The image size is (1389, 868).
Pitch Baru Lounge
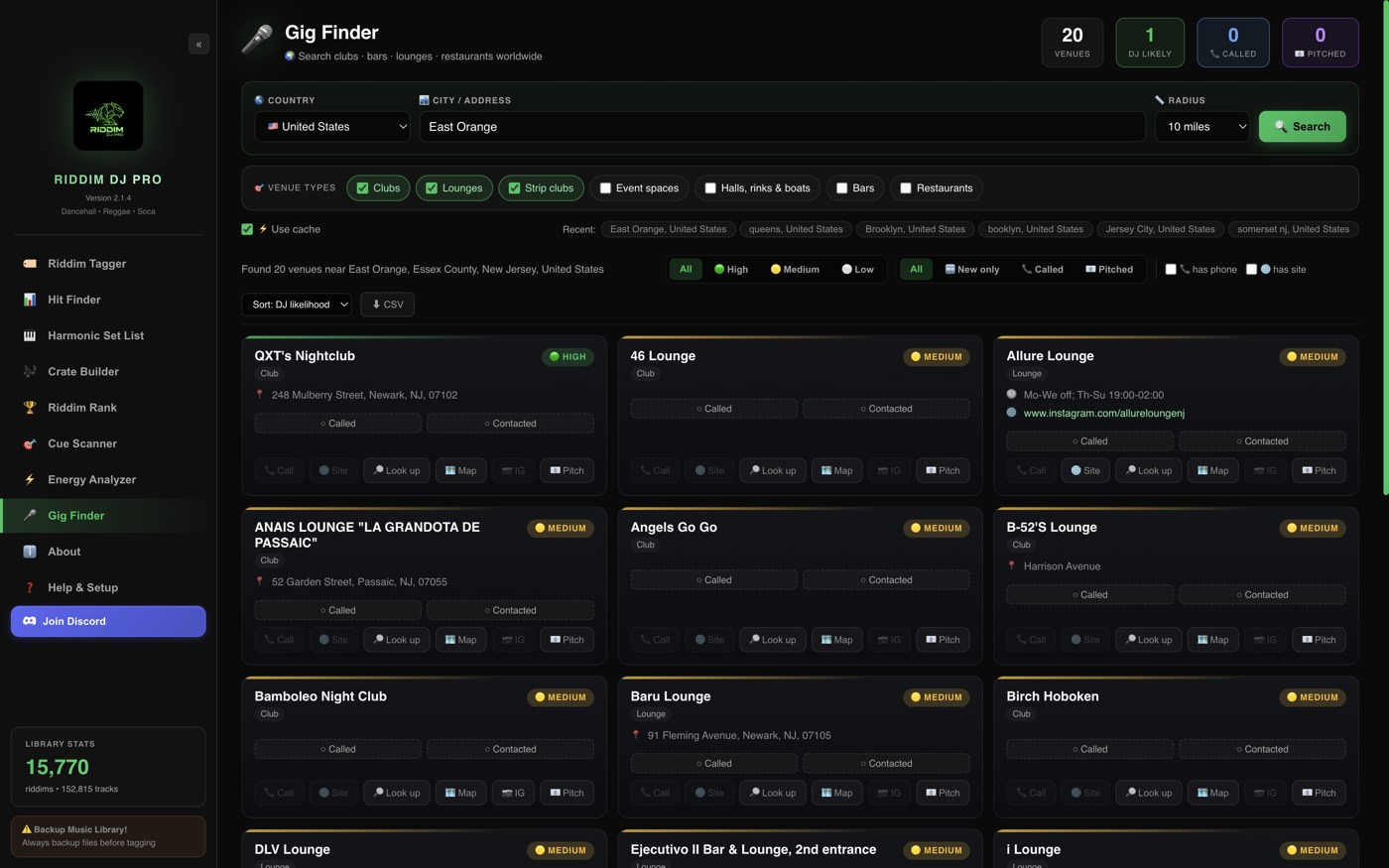pyautogui.click(x=943, y=793)
